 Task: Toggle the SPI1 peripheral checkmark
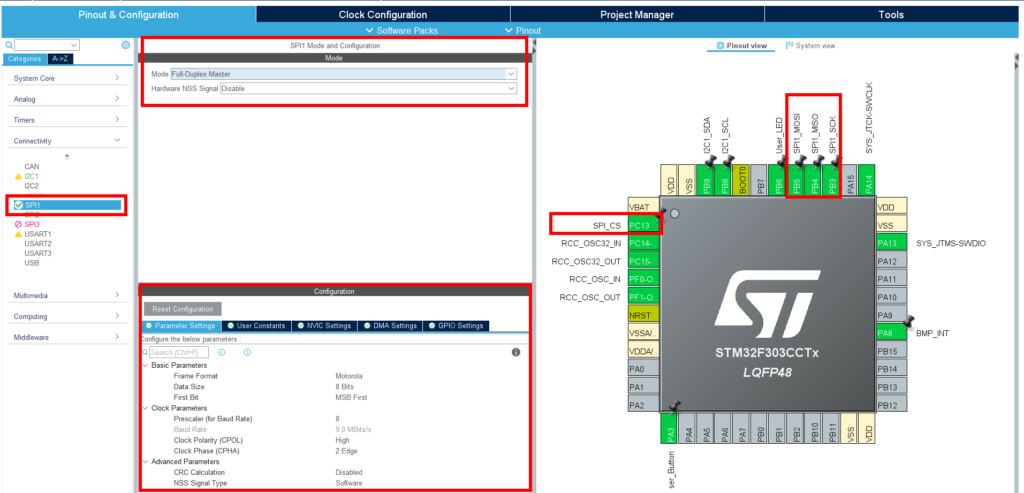pos(18,205)
